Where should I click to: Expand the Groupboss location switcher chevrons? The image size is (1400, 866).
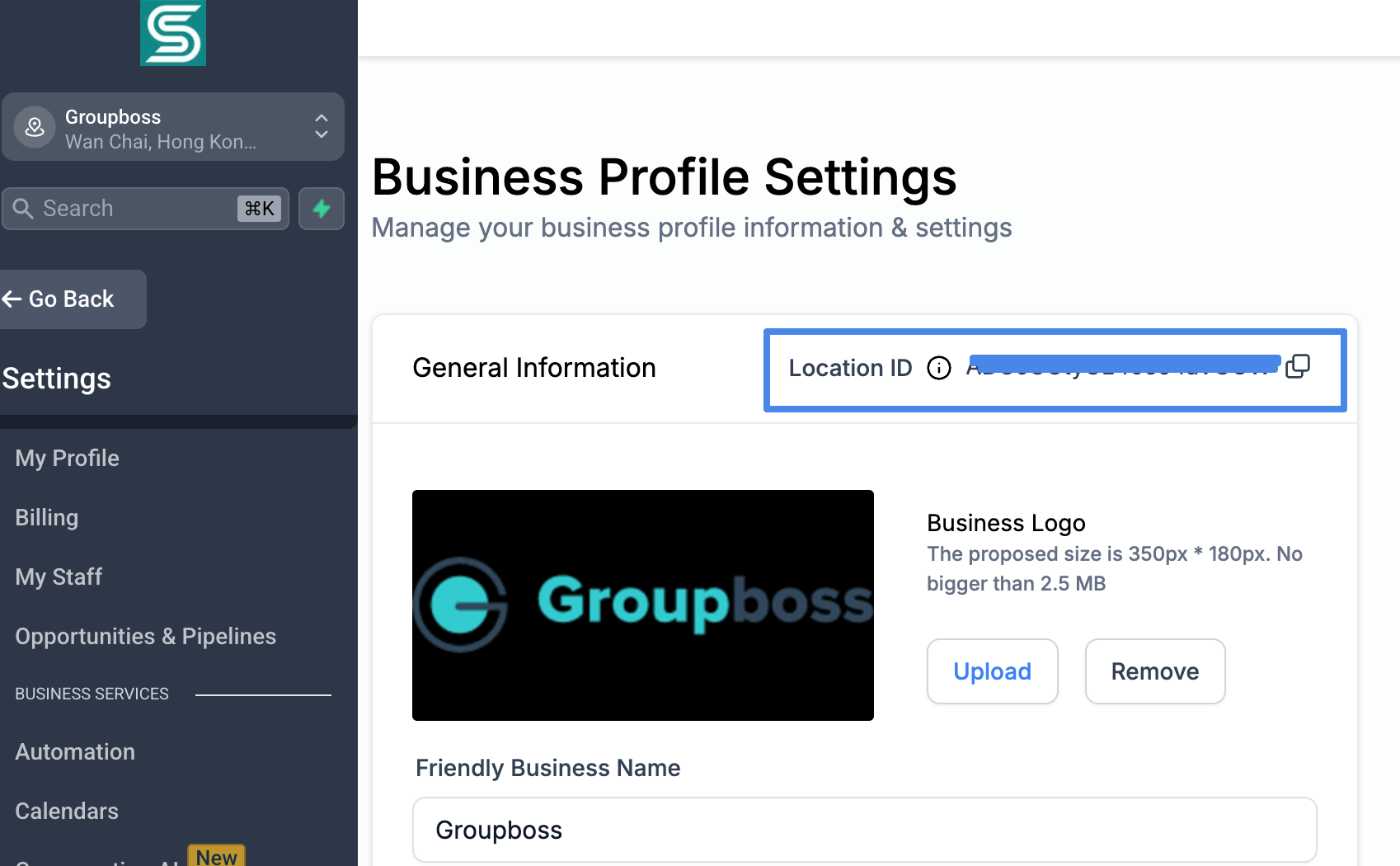[322, 126]
